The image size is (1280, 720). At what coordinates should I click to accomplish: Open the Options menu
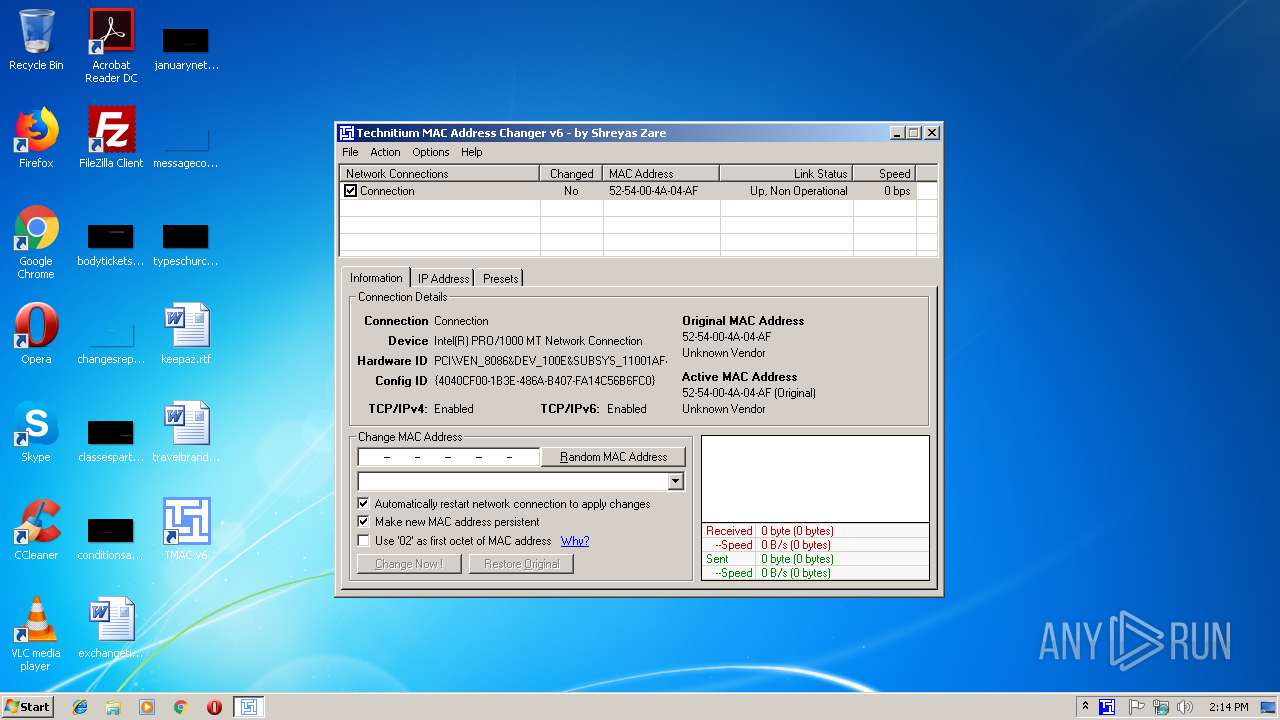pos(431,152)
